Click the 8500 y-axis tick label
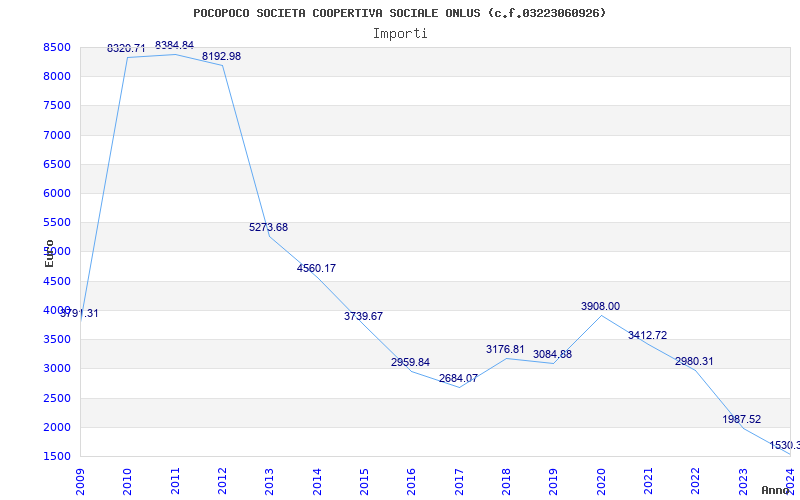The width and height of the screenshot is (800, 500). 57,47
